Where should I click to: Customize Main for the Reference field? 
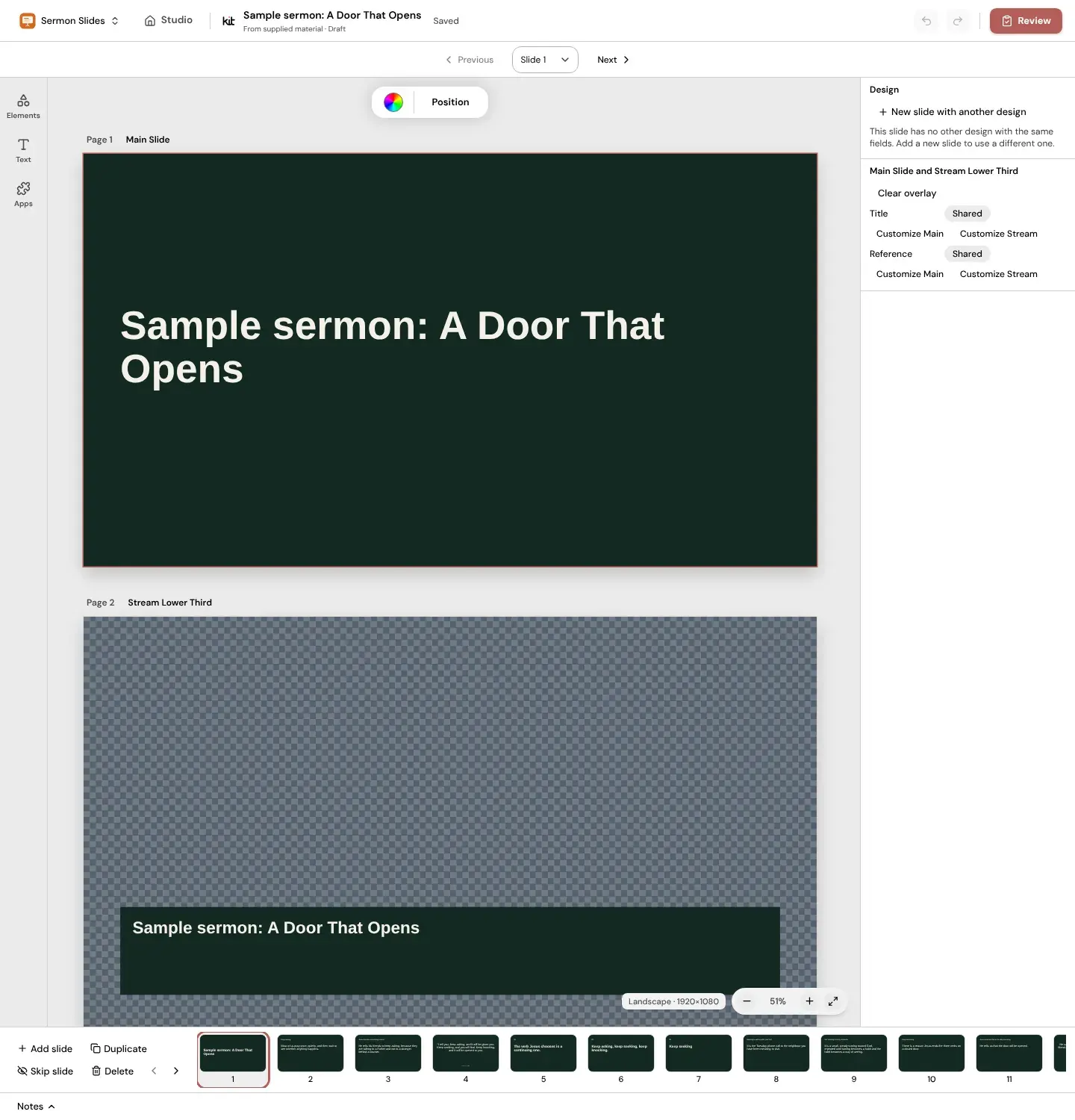coord(910,274)
